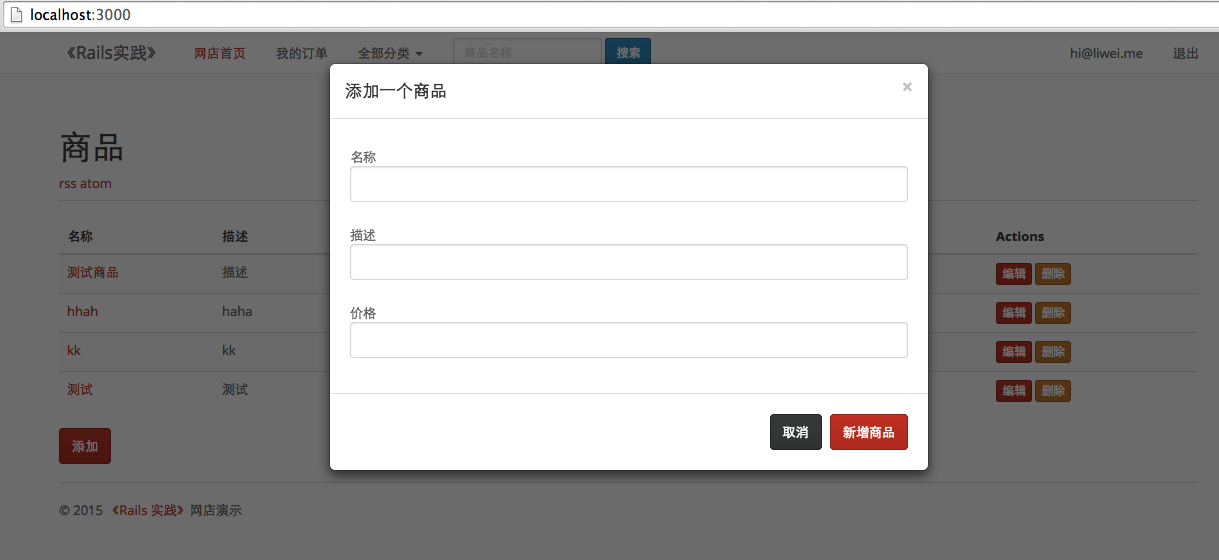This screenshot has width=1219, height=560.
Task: Open the atom feed link
Action: point(96,183)
